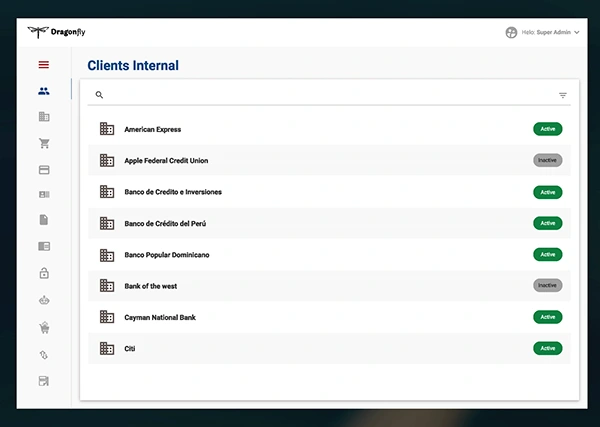Toggle Active status for Banco de Crédito del Perú
Image resolution: width=600 pixels, height=427 pixels.
(x=548, y=223)
